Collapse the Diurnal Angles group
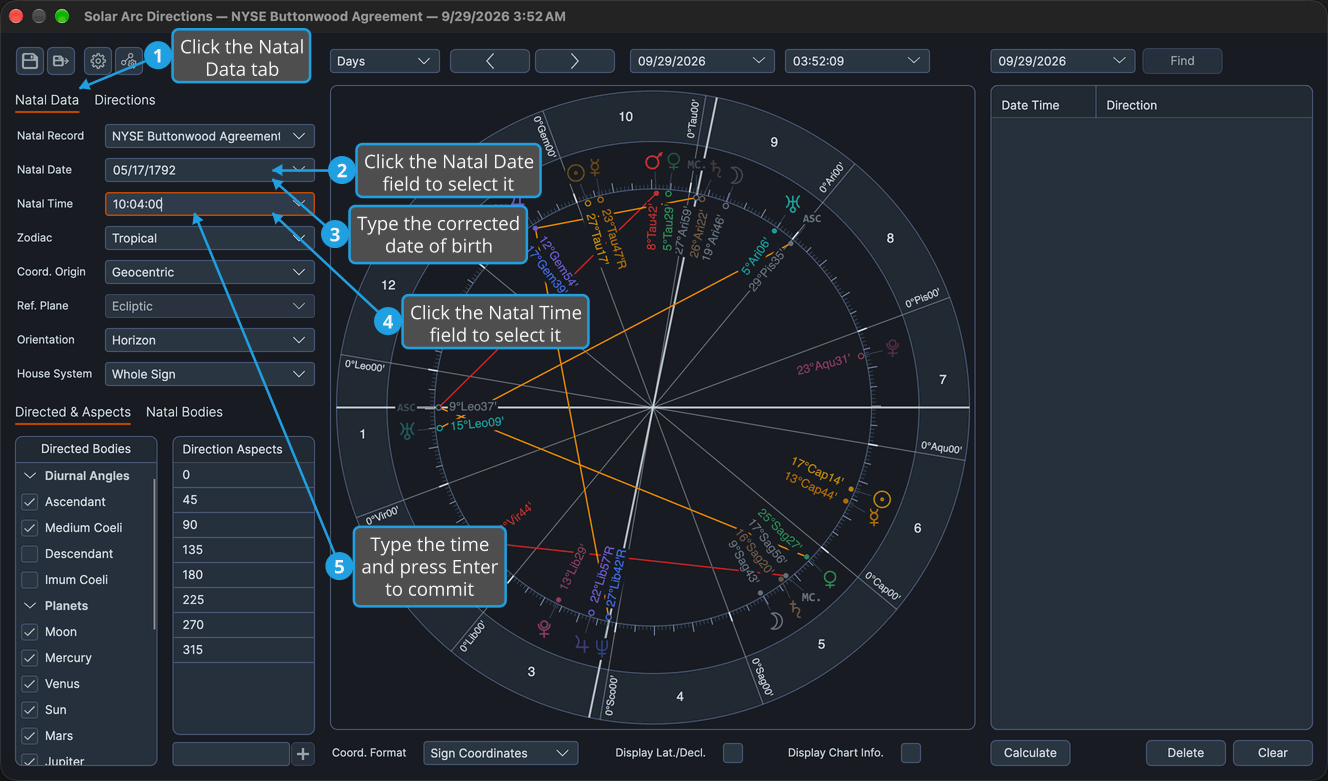 click(x=30, y=476)
